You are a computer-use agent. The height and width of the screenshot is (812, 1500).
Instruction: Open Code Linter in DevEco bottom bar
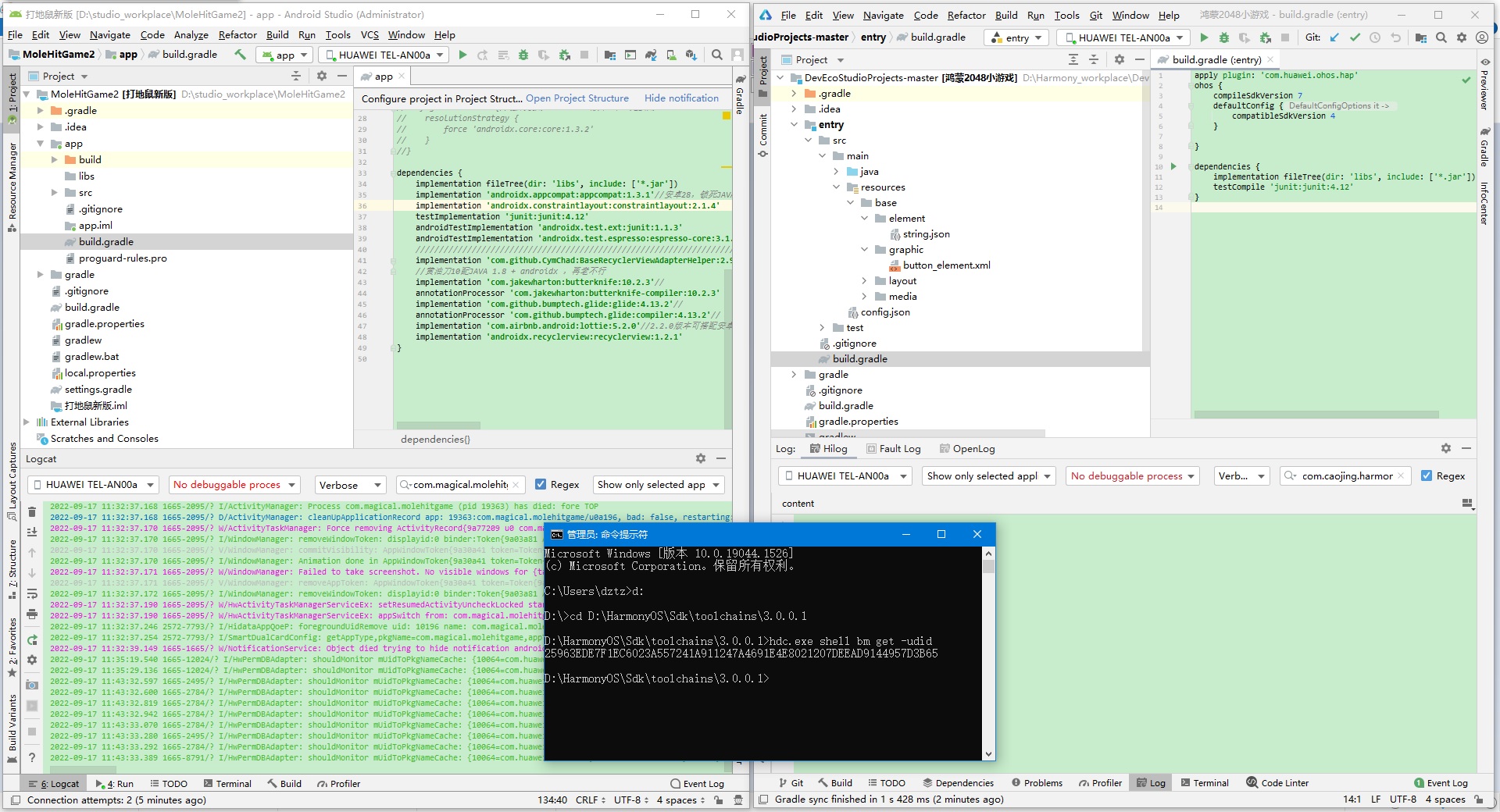point(1277,783)
